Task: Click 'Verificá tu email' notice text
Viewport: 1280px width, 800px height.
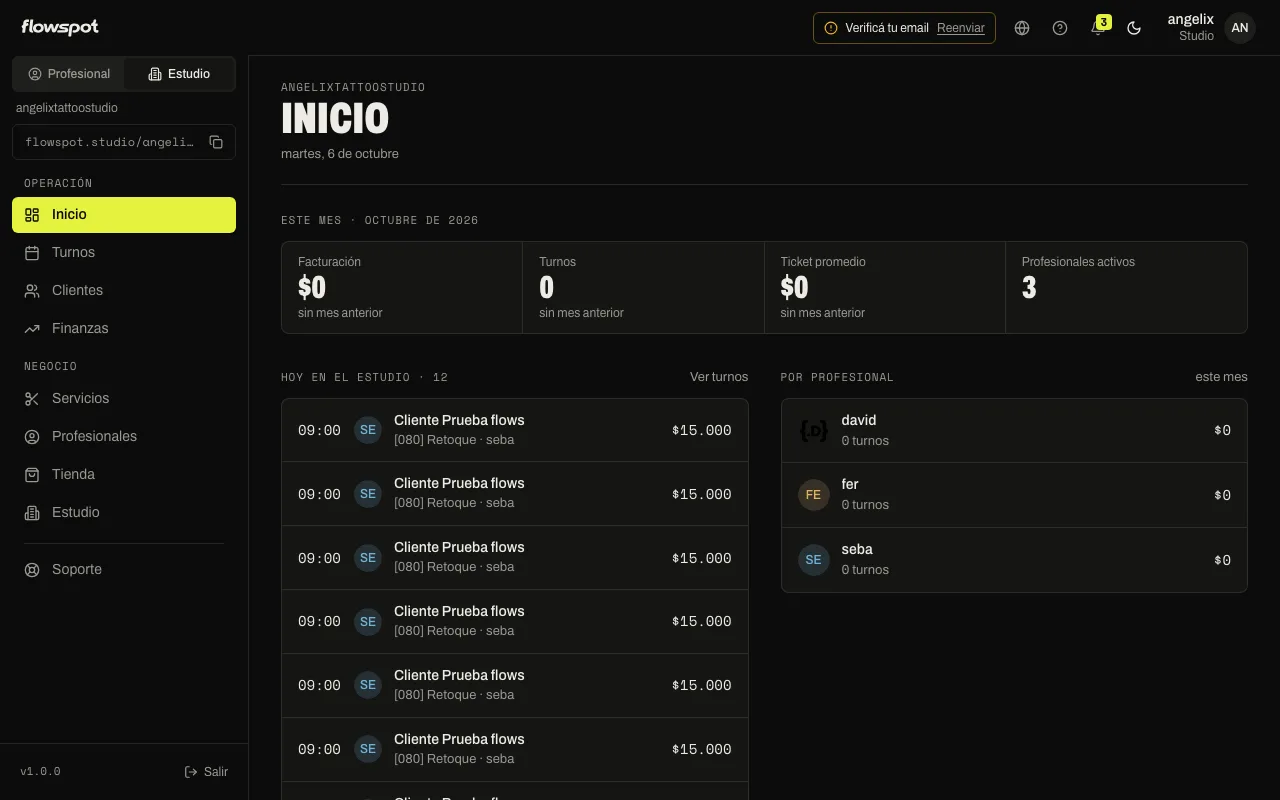Action: coord(887,28)
